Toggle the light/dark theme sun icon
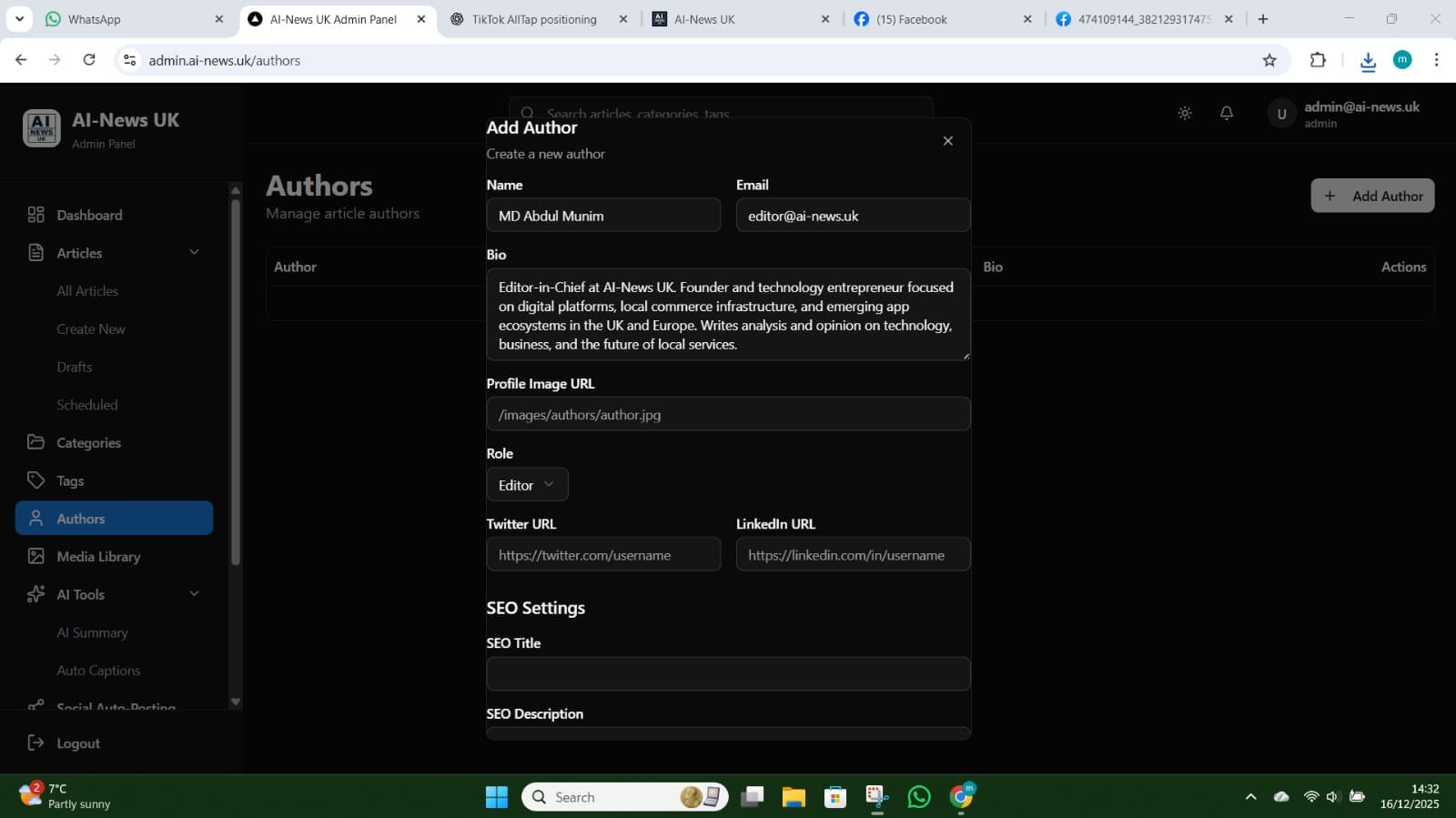The width and height of the screenshot is (1456, 818). 1185,114
